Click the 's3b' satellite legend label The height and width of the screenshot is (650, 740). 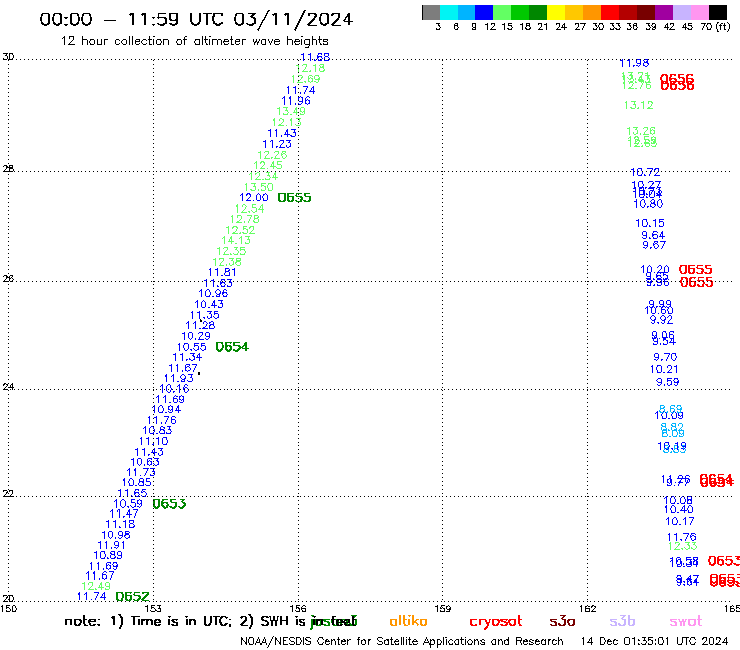(x=622, y=621)
